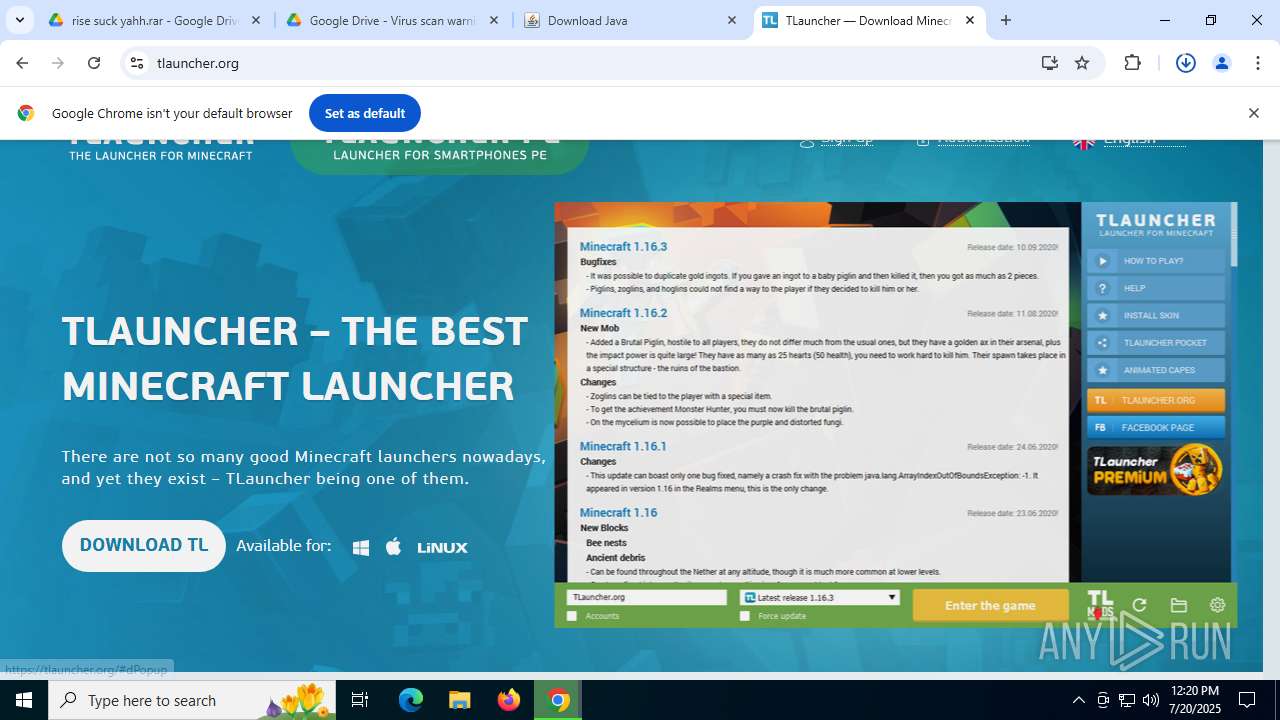1280x720 pixels.
Task: Open the Chrome profile avatar
Action: point(1222,63)
